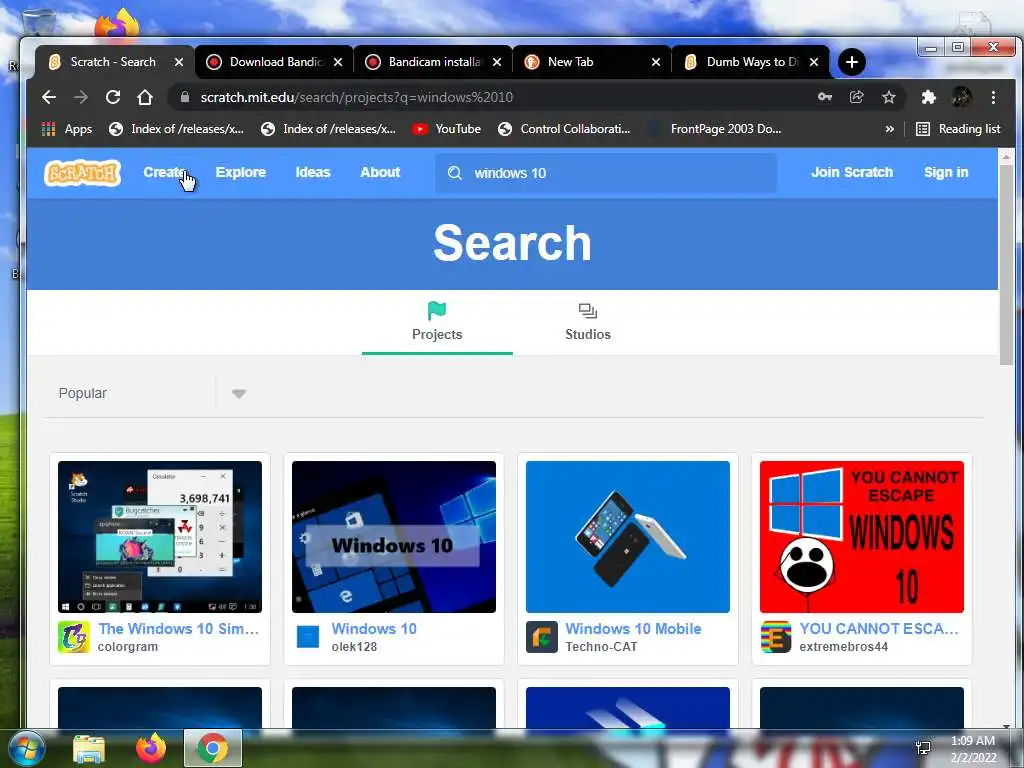The height and width of the screenshot is (768, 1024).
Task: Click olek128's avatar icon
Action: point(308,637)
